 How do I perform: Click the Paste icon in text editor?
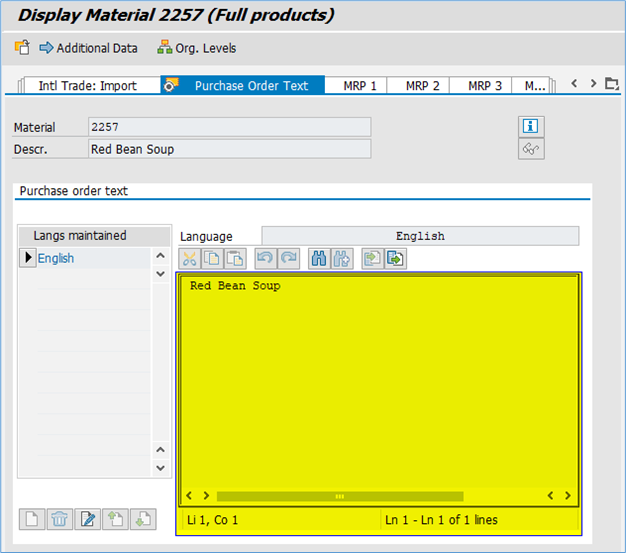pyautogui.click(x=235, y=258)
